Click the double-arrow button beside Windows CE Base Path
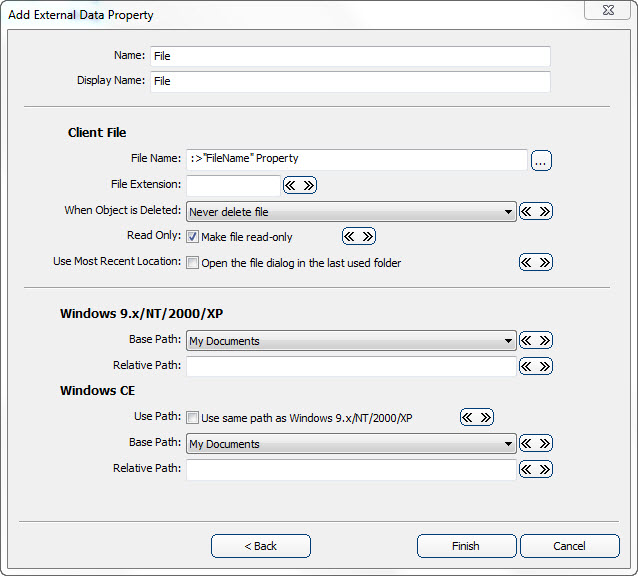 click(536, 443)
